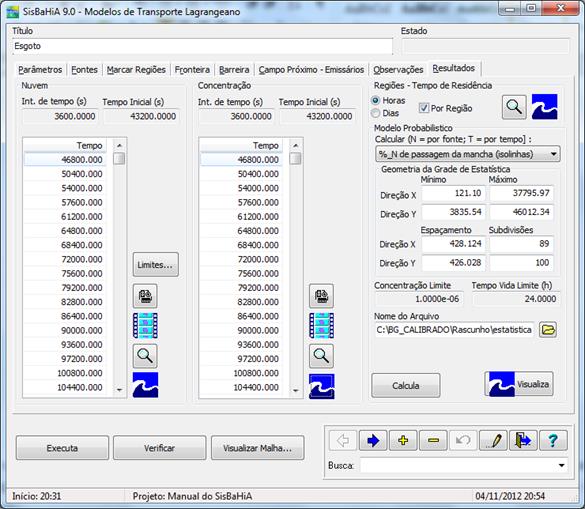
Task: Browse for file with folder icon
Action: tap(548, 330)
